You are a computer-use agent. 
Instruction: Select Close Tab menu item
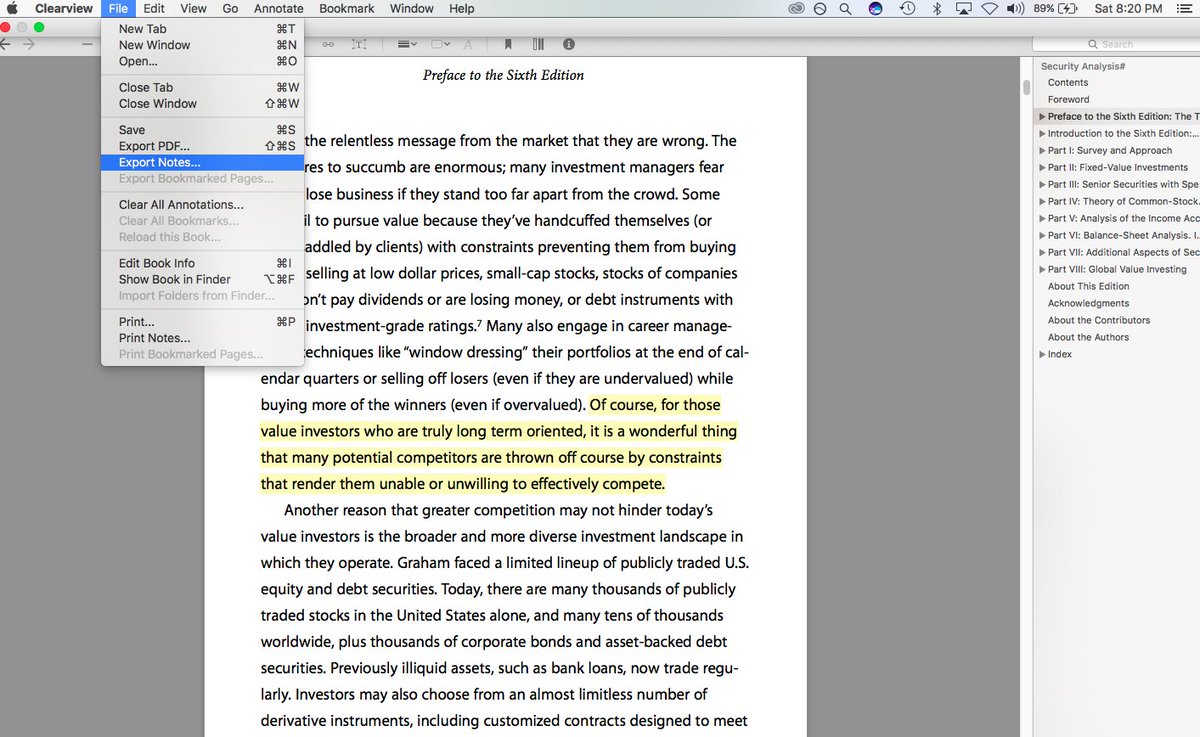tap(203, 87)
